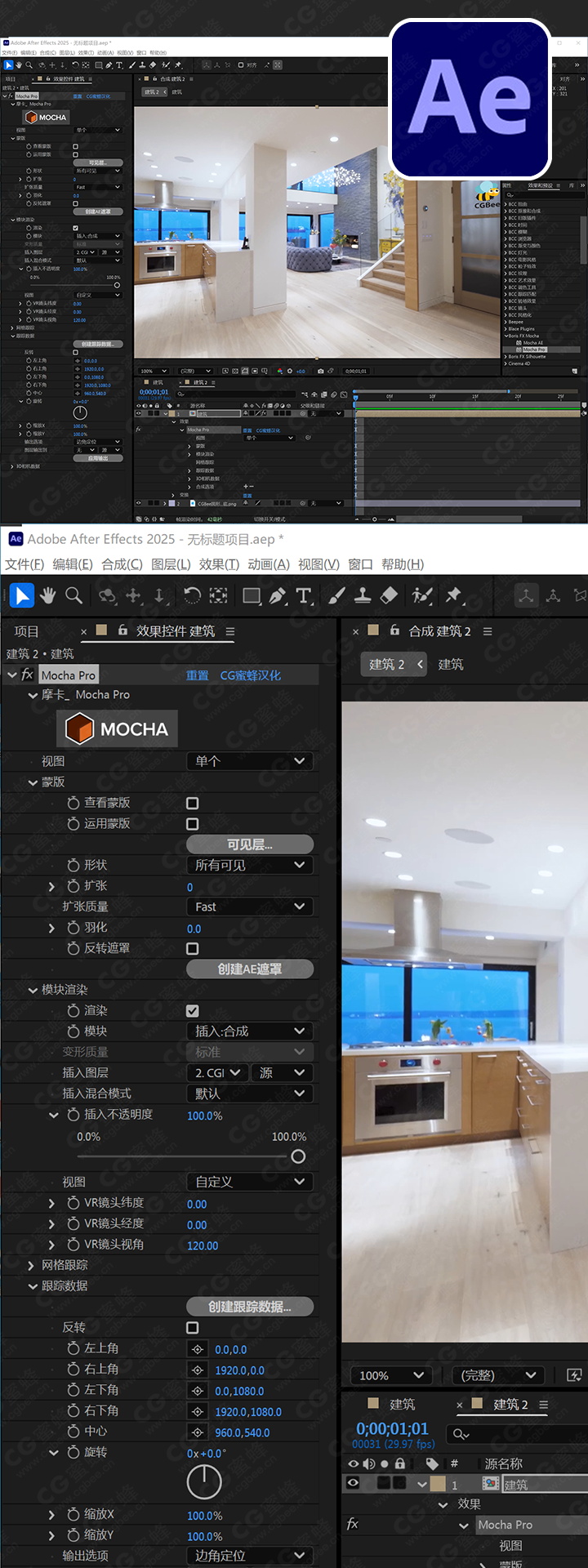This screenshot has height=1568, width=588.
Task: Open the 模块 dropdown showing 插入:合成
Action: click(251, 1031)
